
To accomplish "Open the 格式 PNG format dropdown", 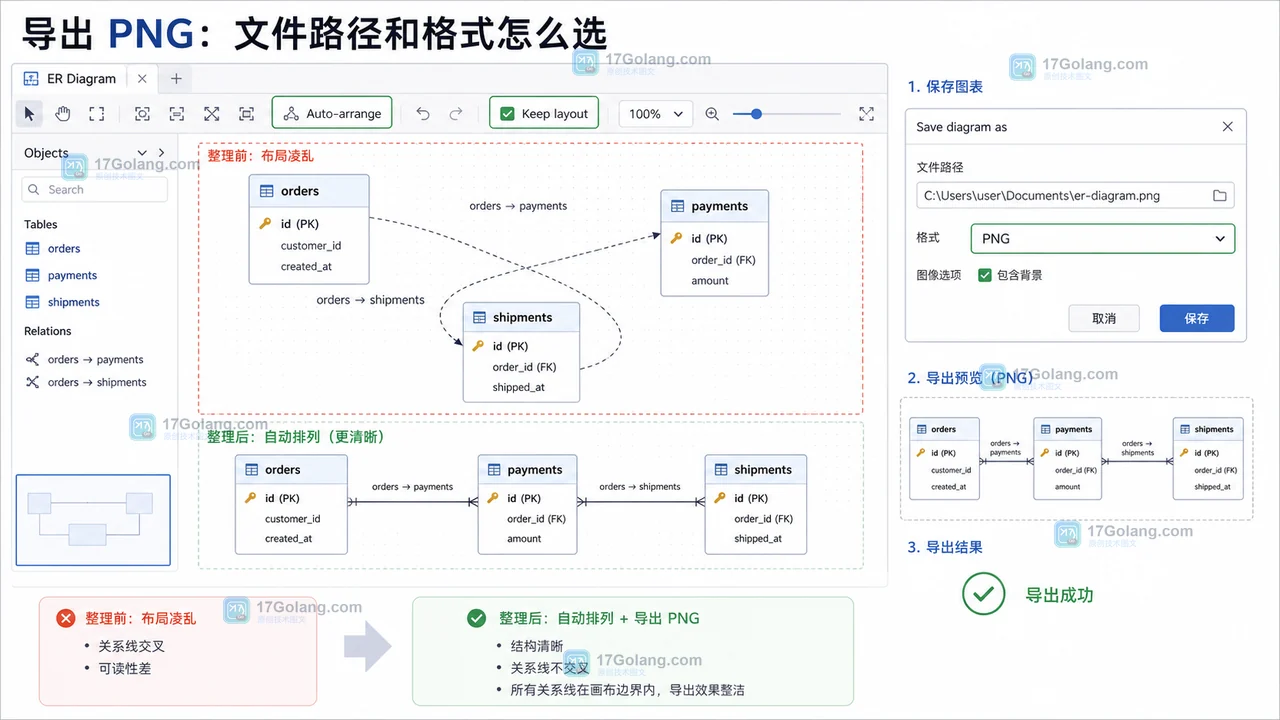I will (1103, 239).
